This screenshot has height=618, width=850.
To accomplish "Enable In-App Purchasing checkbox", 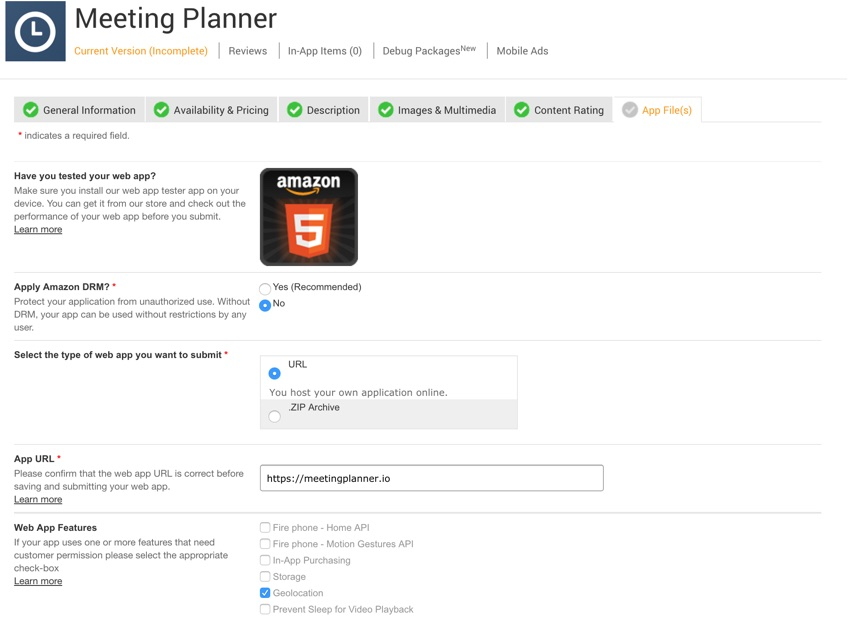I will click(x=265, y=560).
